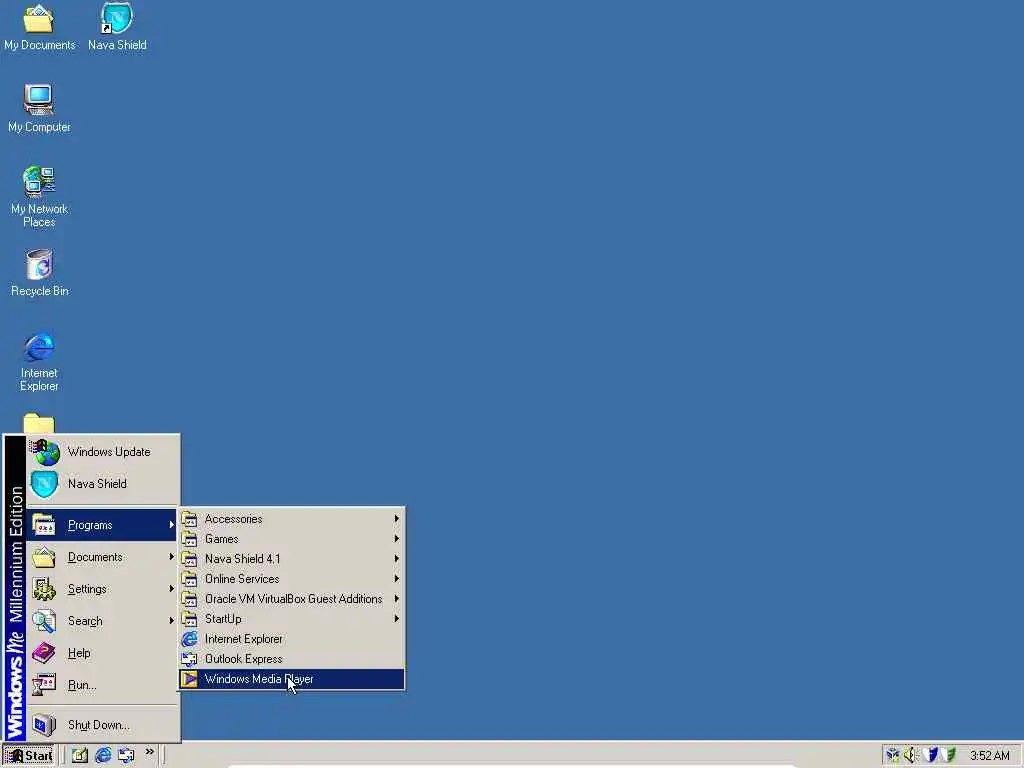Launch Internet Explorer from Programs menu
This screenshot has height=768, width=1024.
(291, 639)
